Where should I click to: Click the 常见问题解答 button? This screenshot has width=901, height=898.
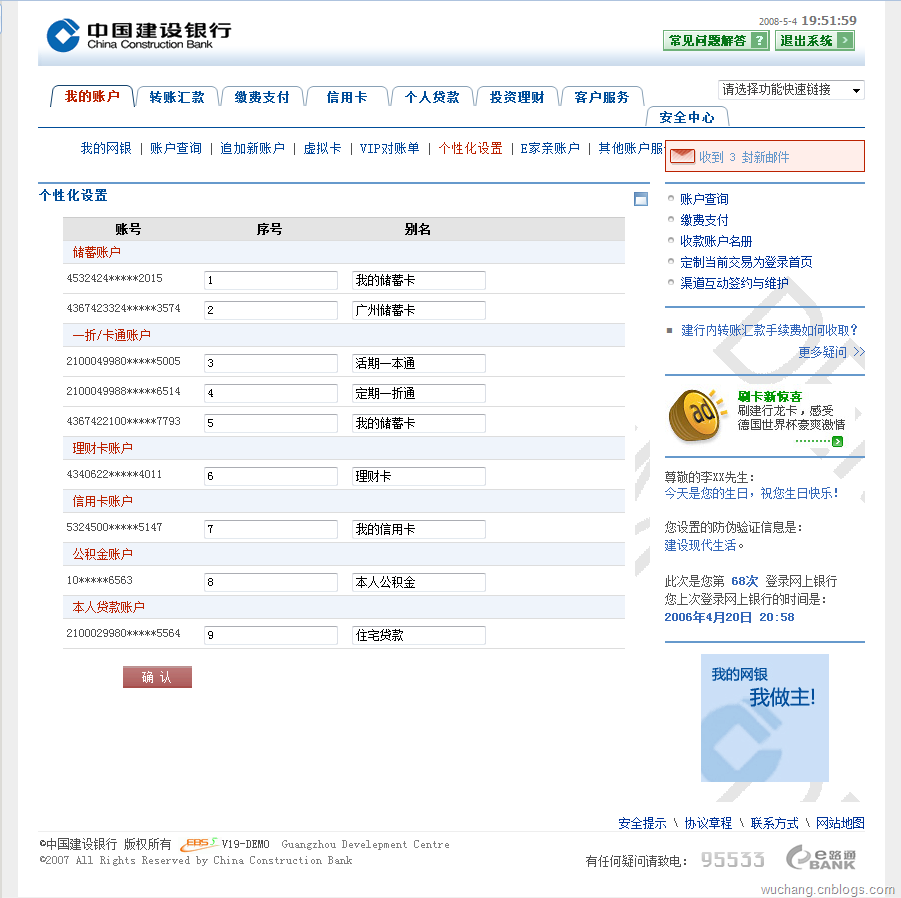[x=716, y=40]
